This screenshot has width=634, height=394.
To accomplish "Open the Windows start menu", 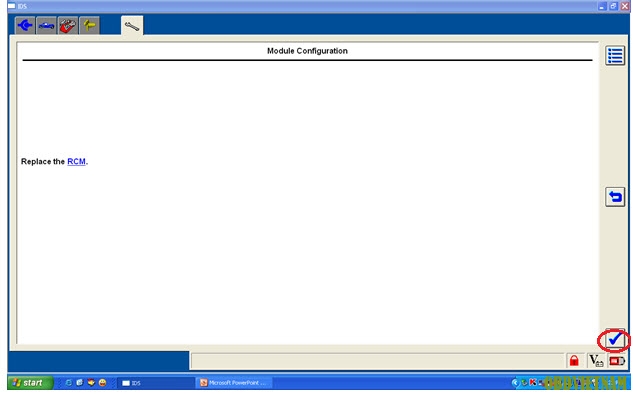I will [30, 383].
